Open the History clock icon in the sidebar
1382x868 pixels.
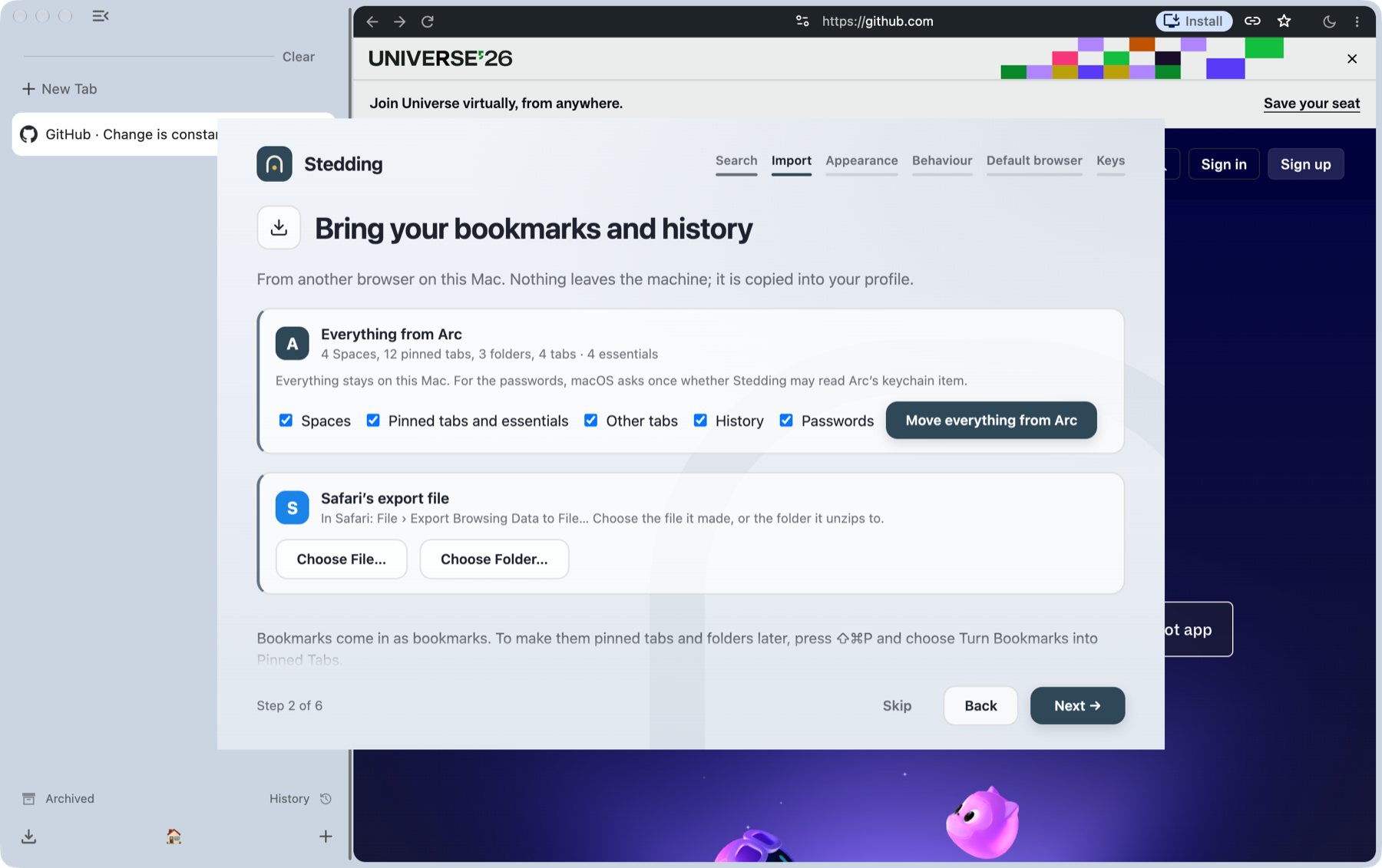[326, 799]
